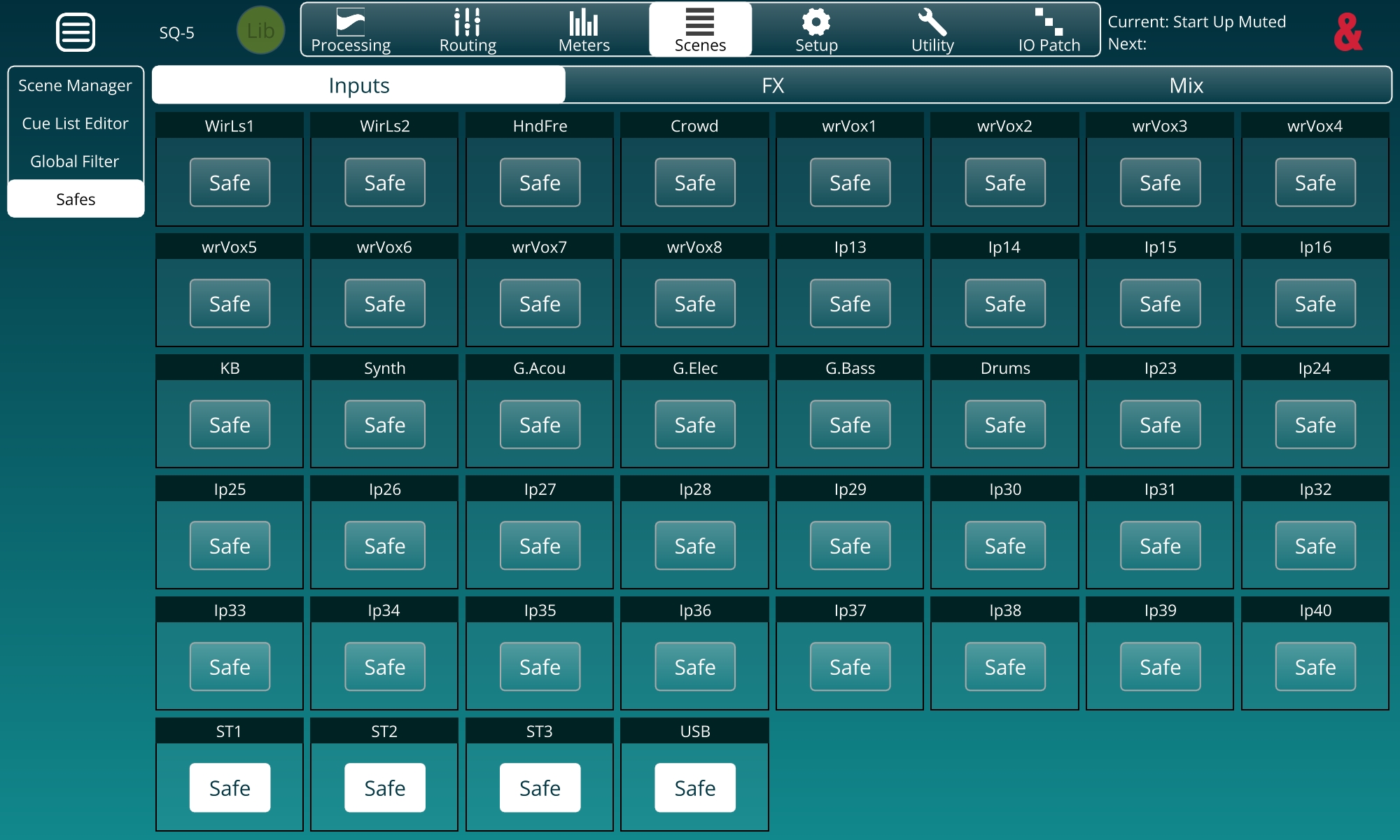Show the Meters screen
Screen dimensions: 1400x840
(584, 30)
